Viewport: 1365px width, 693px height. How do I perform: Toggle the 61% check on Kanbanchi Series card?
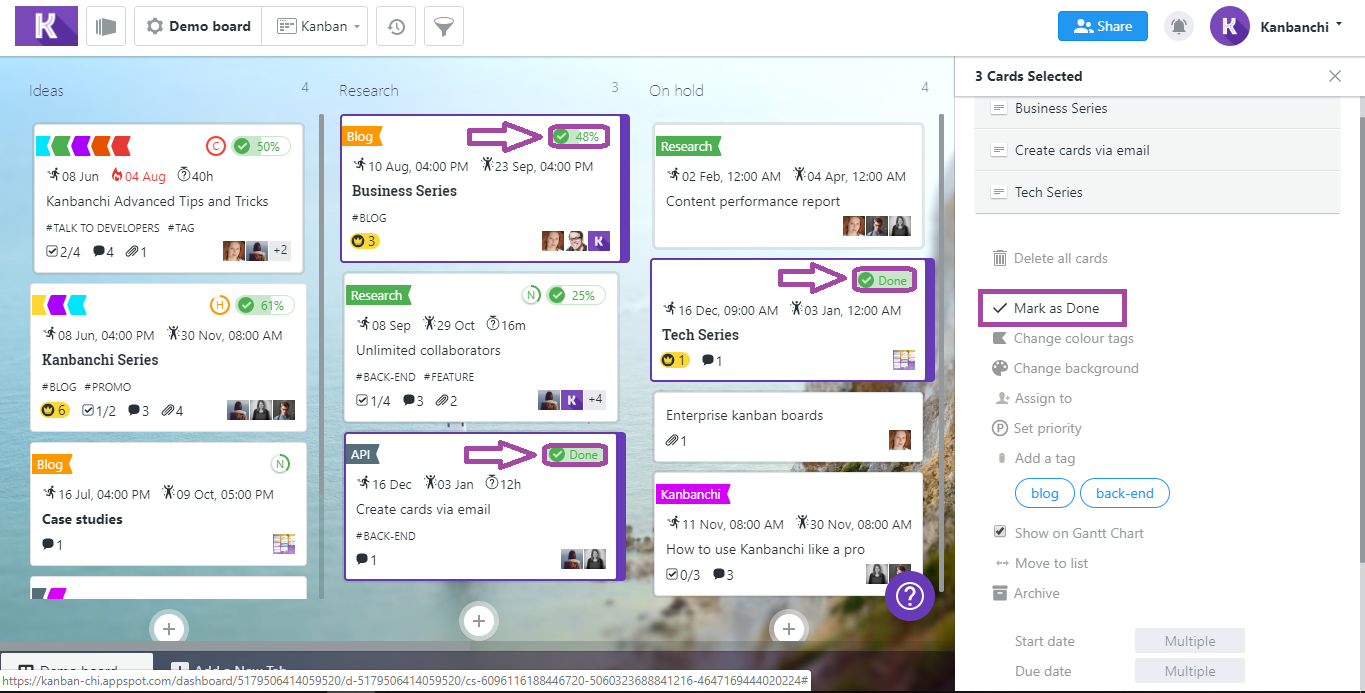246,305
